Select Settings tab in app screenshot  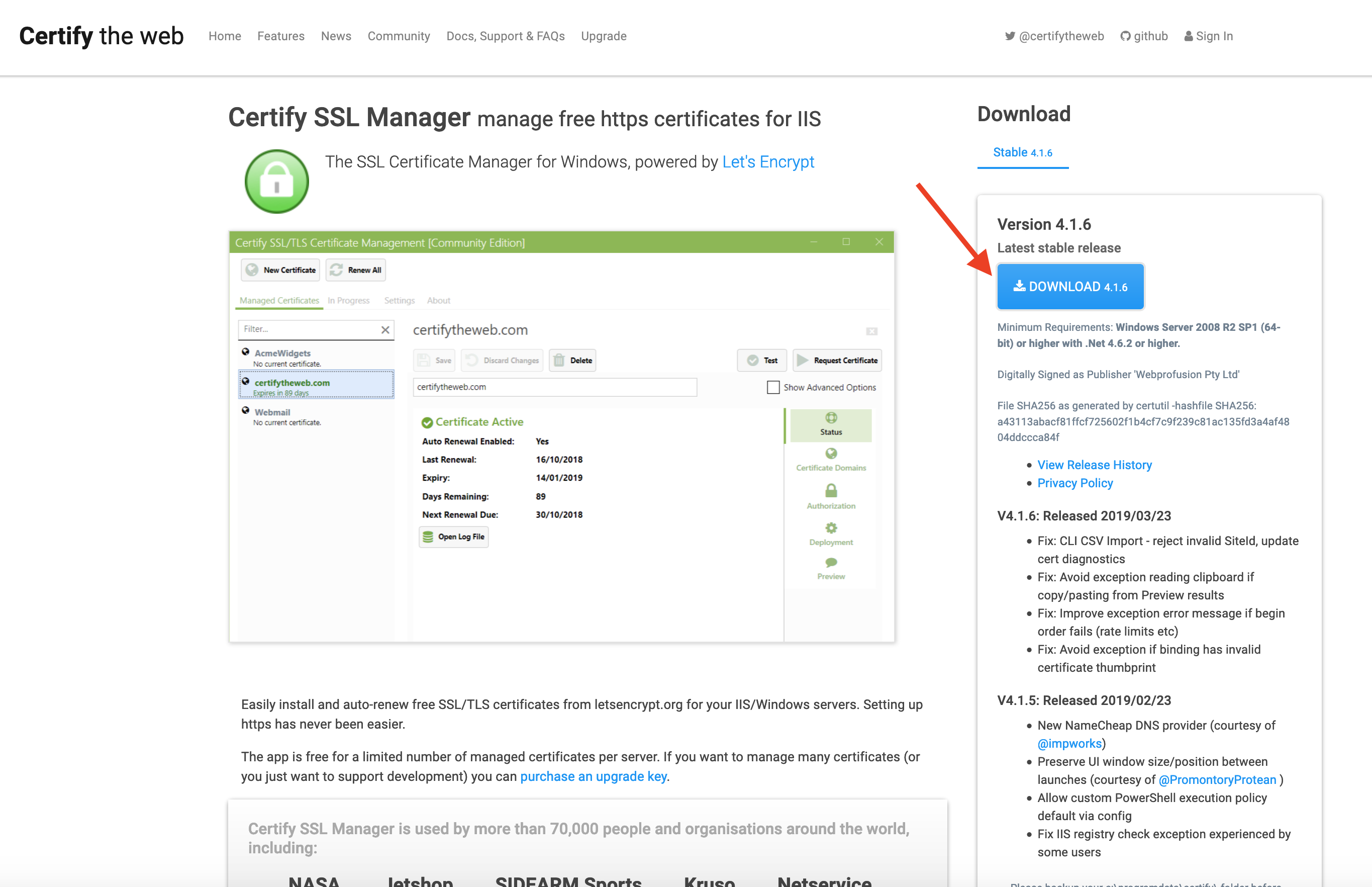[400, 301]
